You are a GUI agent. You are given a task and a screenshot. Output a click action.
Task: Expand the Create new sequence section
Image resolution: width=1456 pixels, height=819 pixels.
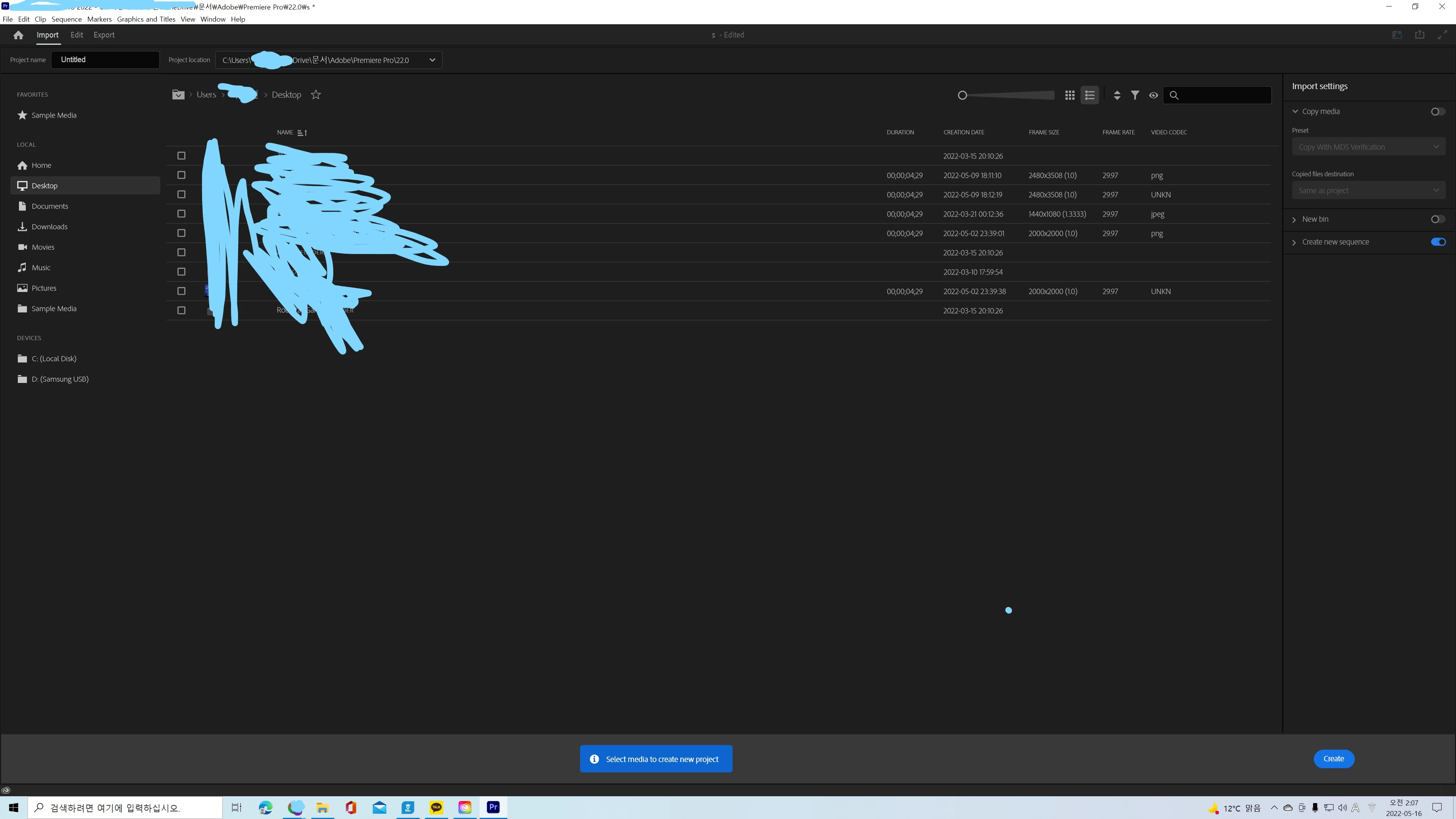(1294, 243)
